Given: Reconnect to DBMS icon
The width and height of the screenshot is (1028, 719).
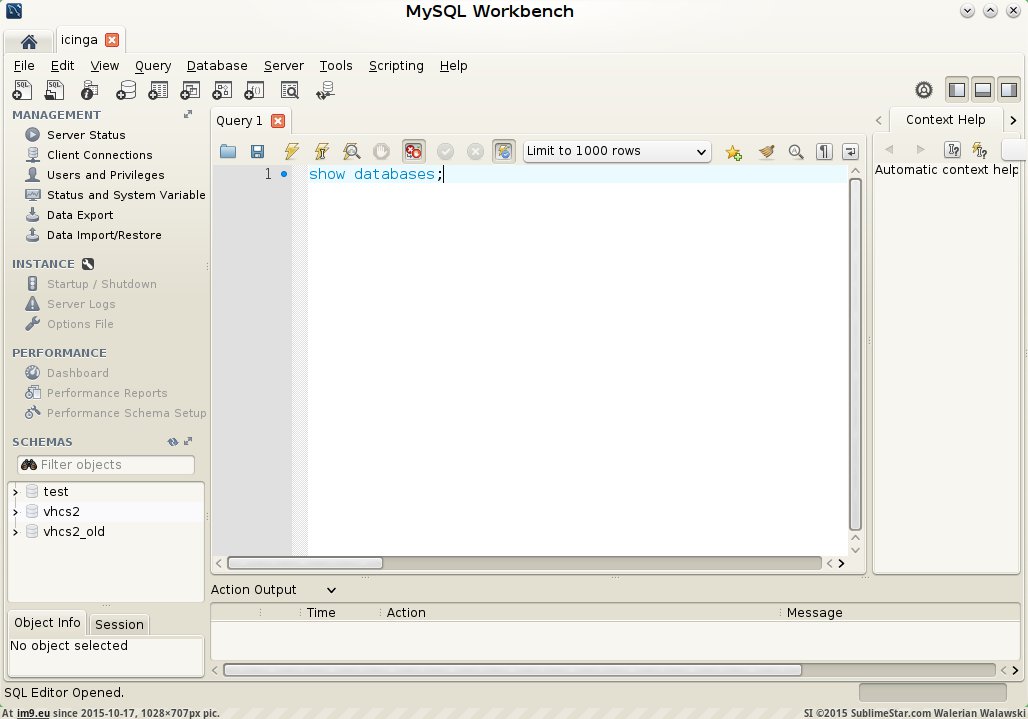Looking at the screenshot, I should point(325,90).
